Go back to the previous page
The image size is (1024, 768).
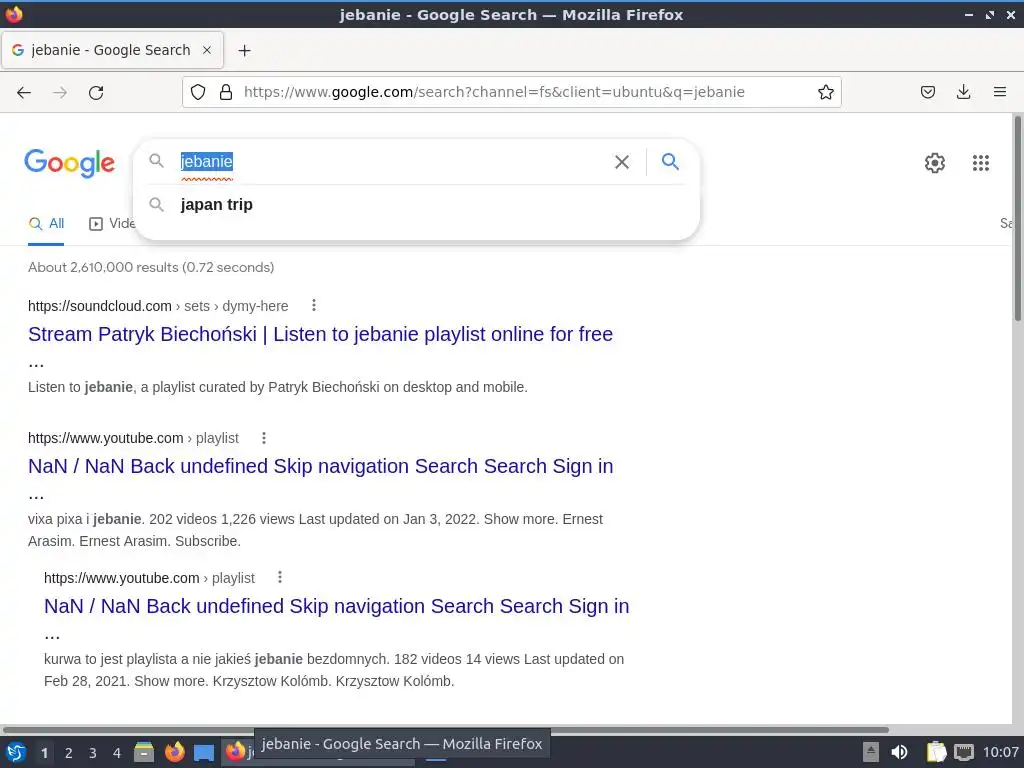coord(24,92)
